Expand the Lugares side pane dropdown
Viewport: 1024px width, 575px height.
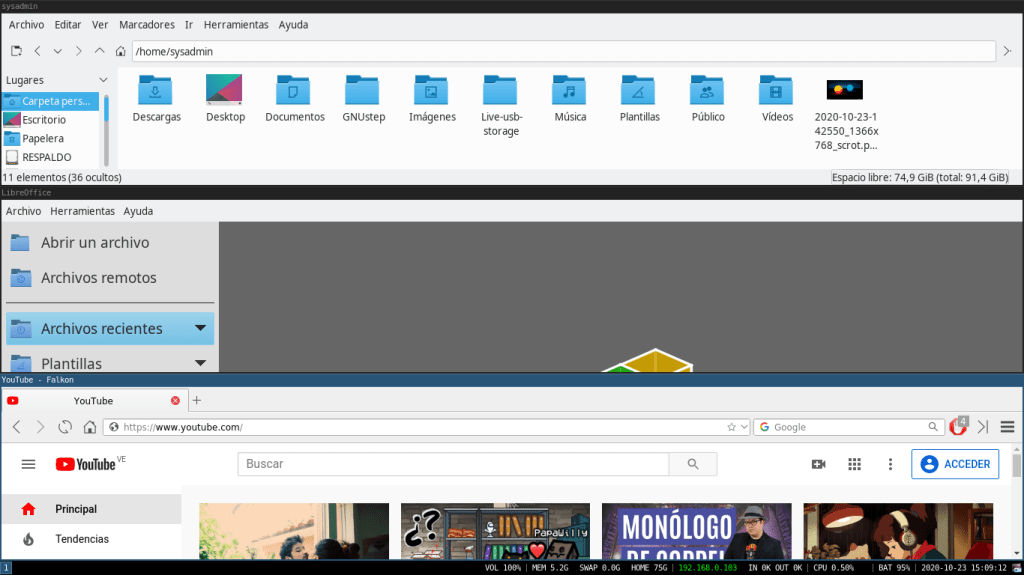[103, 80]
